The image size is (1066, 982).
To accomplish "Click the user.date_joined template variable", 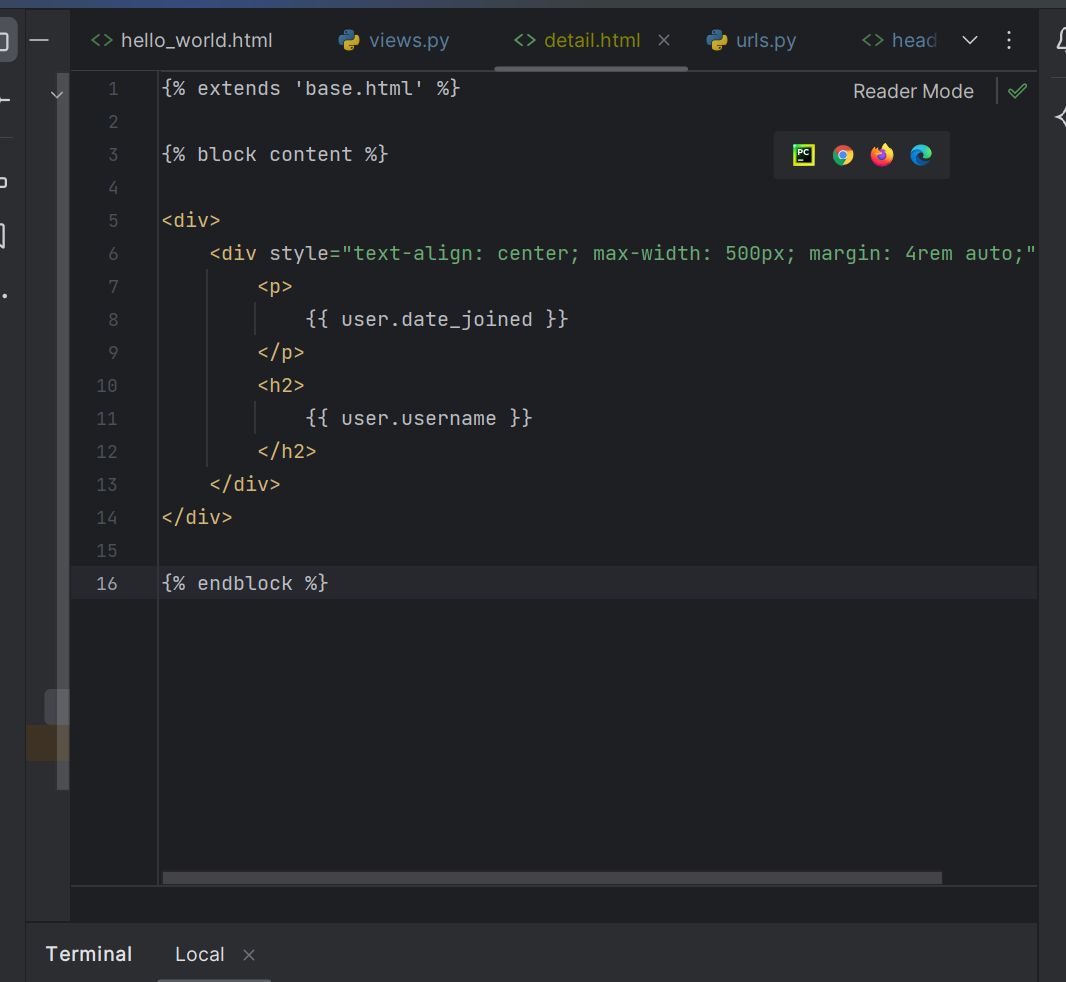I will (436, 319).
